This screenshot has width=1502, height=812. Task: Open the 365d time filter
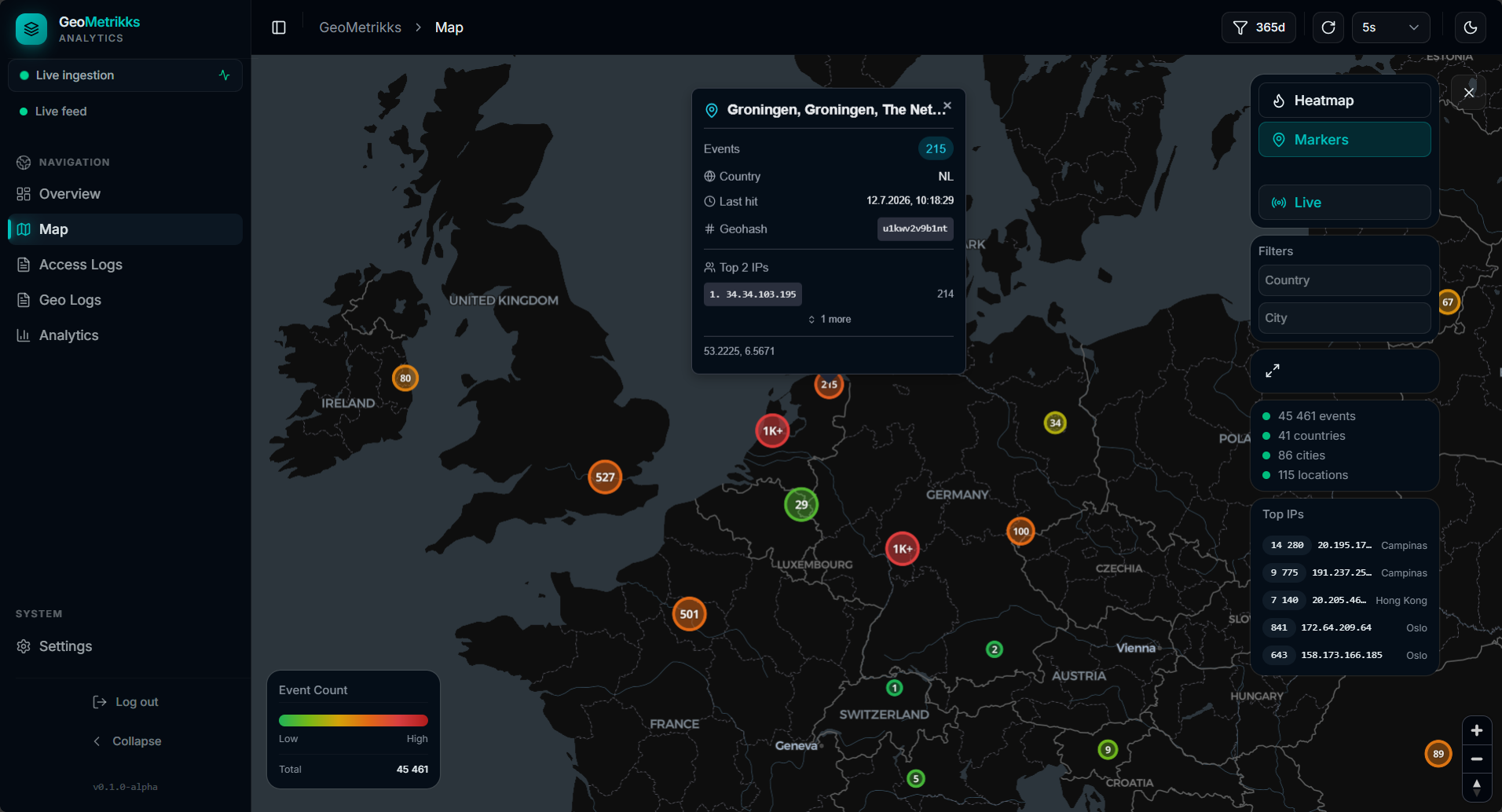[x=1258, y=27]
